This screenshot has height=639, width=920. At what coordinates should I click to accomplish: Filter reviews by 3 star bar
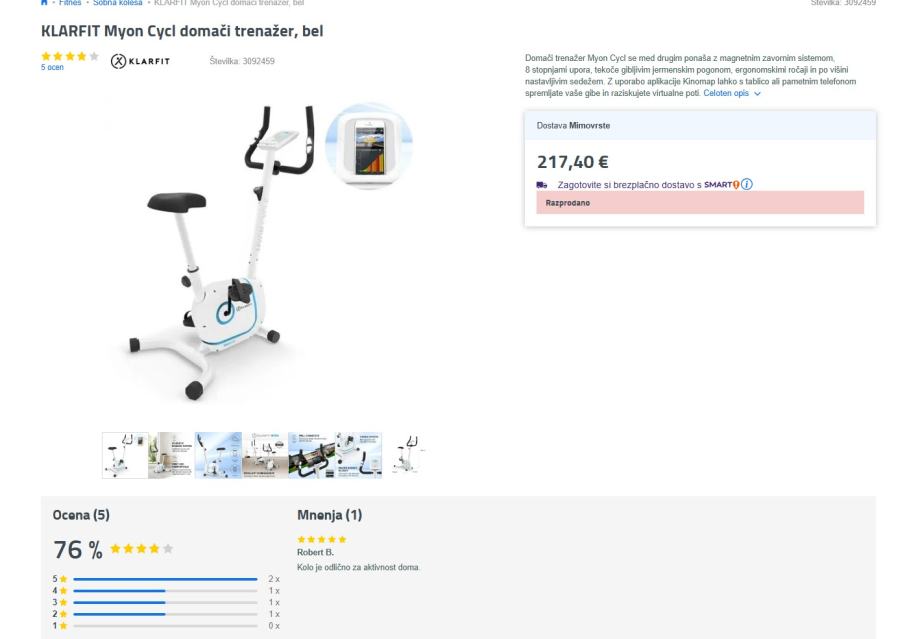click(165, 603)
